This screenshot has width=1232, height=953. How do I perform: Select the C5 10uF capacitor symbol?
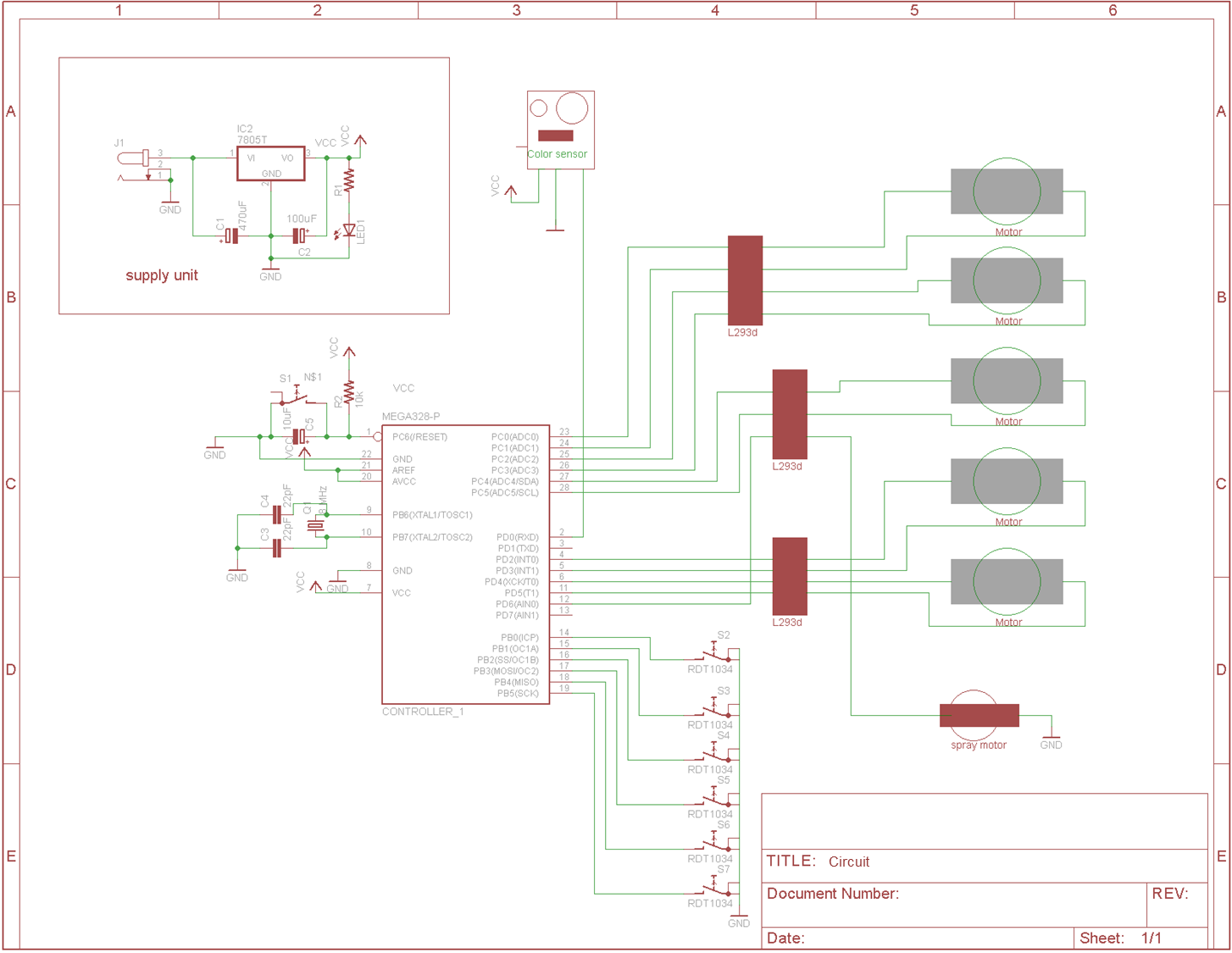(x=298, y=436)
